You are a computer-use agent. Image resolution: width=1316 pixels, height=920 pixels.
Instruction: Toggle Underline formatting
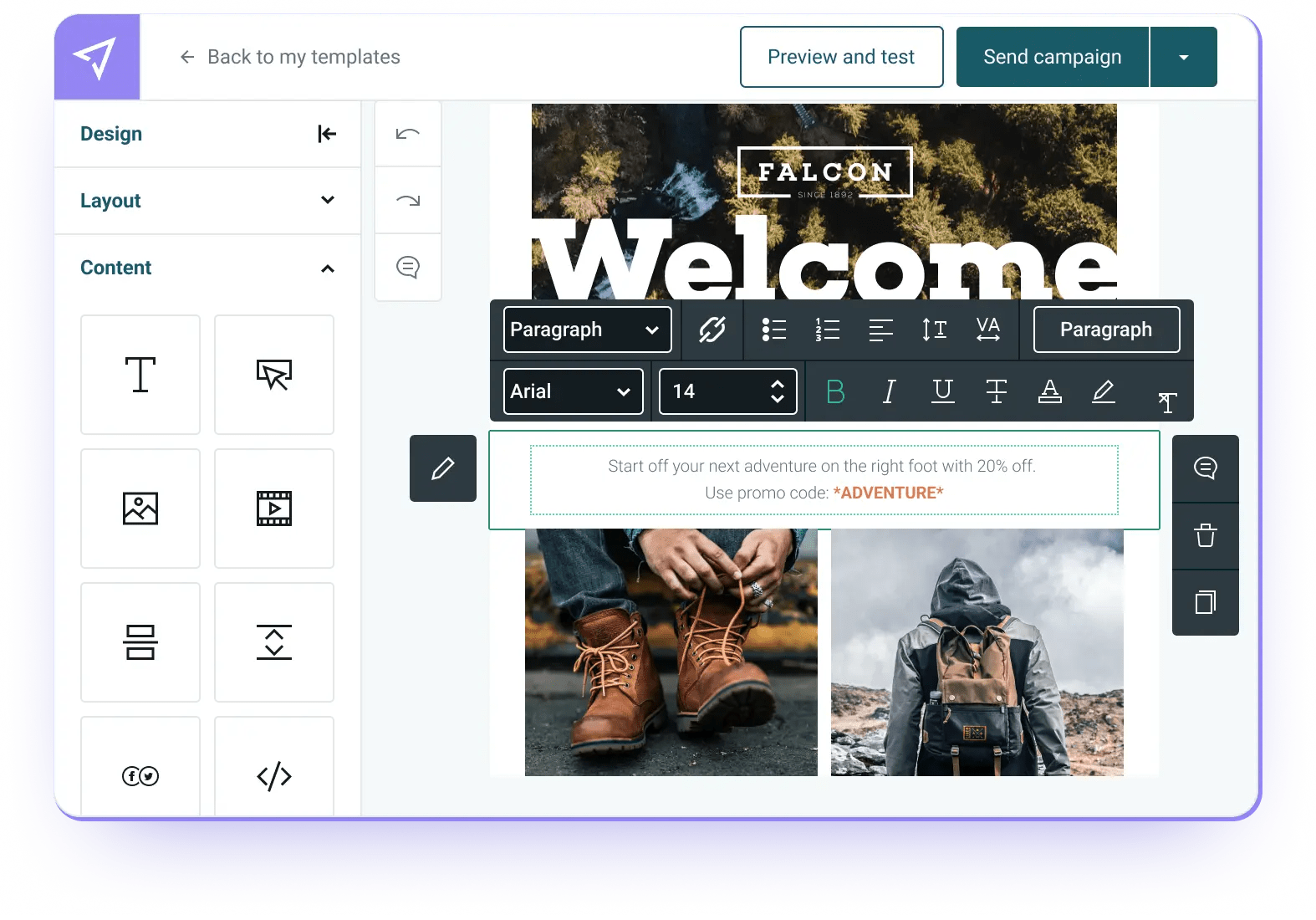click(943, 391)
